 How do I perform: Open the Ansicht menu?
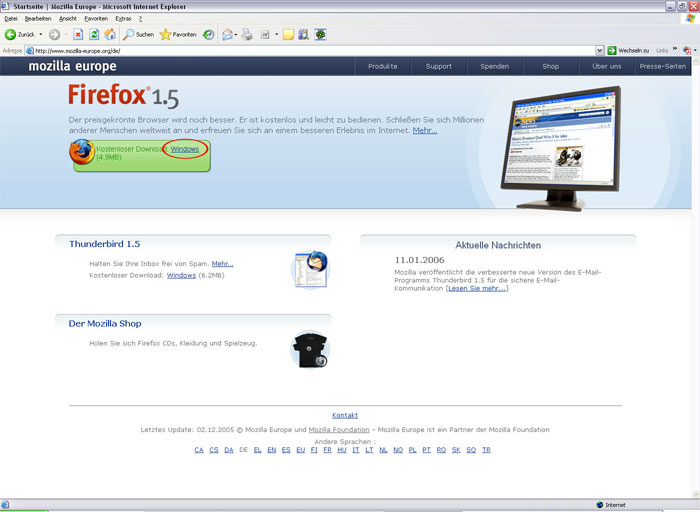(68, 19)
